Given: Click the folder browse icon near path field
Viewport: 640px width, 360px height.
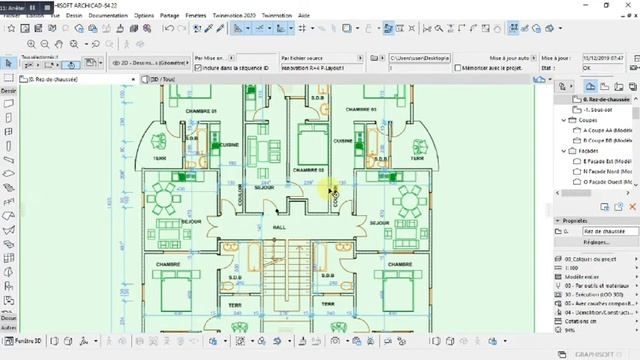Looking at the screenshot, I should [x=374, y=58].
